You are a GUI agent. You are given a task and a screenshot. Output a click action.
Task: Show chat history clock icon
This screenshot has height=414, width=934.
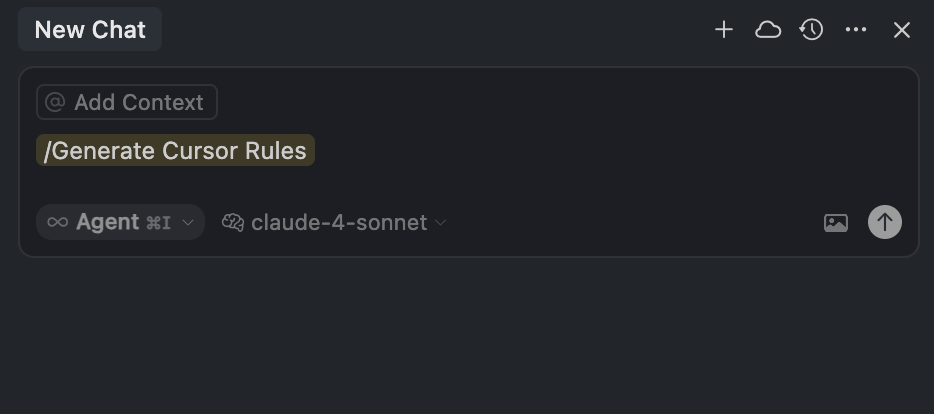[811, 30]
